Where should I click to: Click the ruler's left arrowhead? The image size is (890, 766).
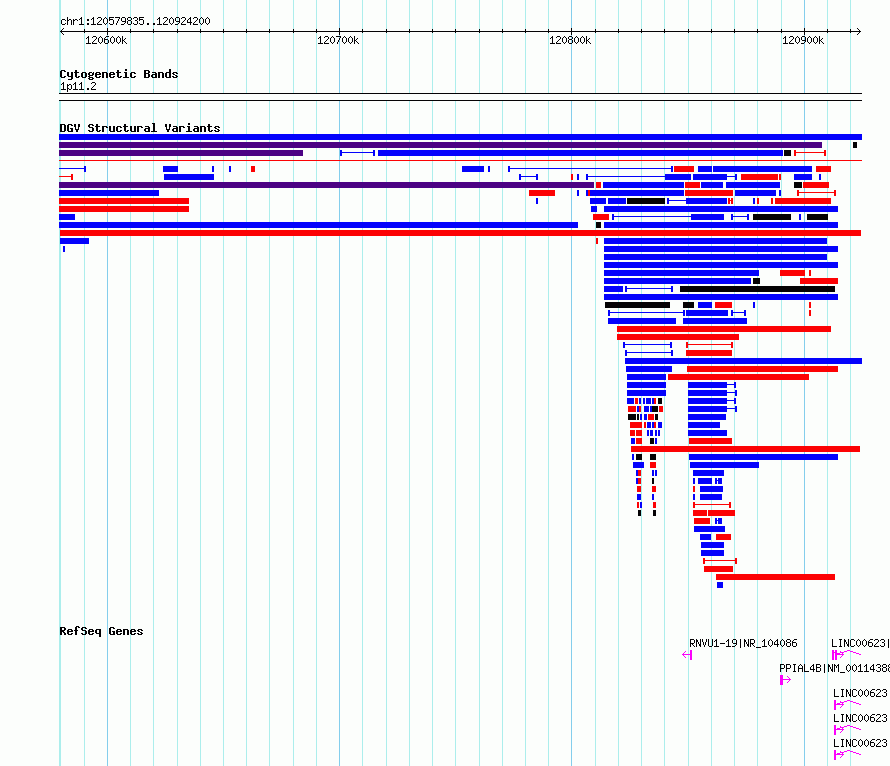62,31
